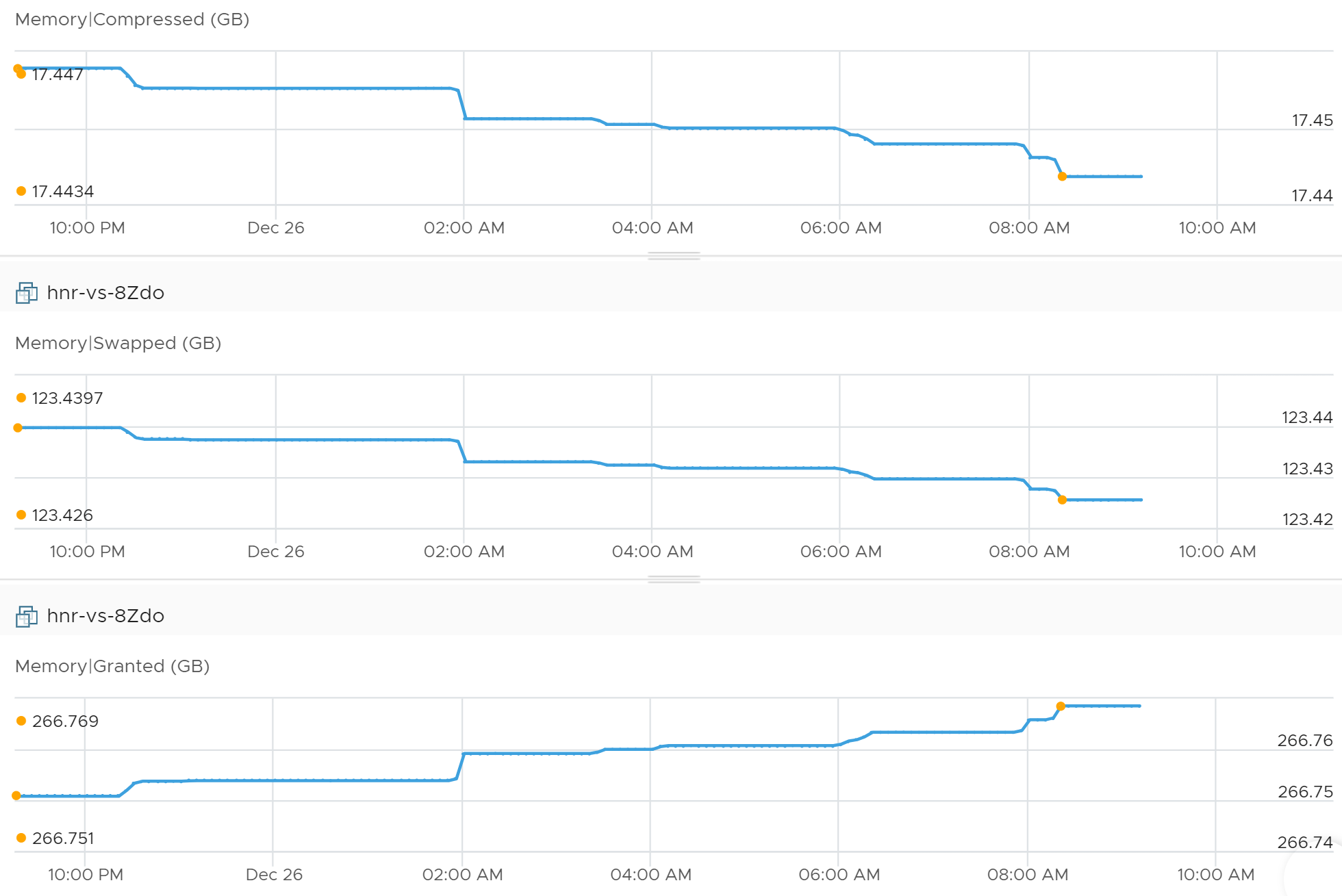Click the 17.4434 minimum value label
Screen dimensions: 1342x896
click(63, 192)
